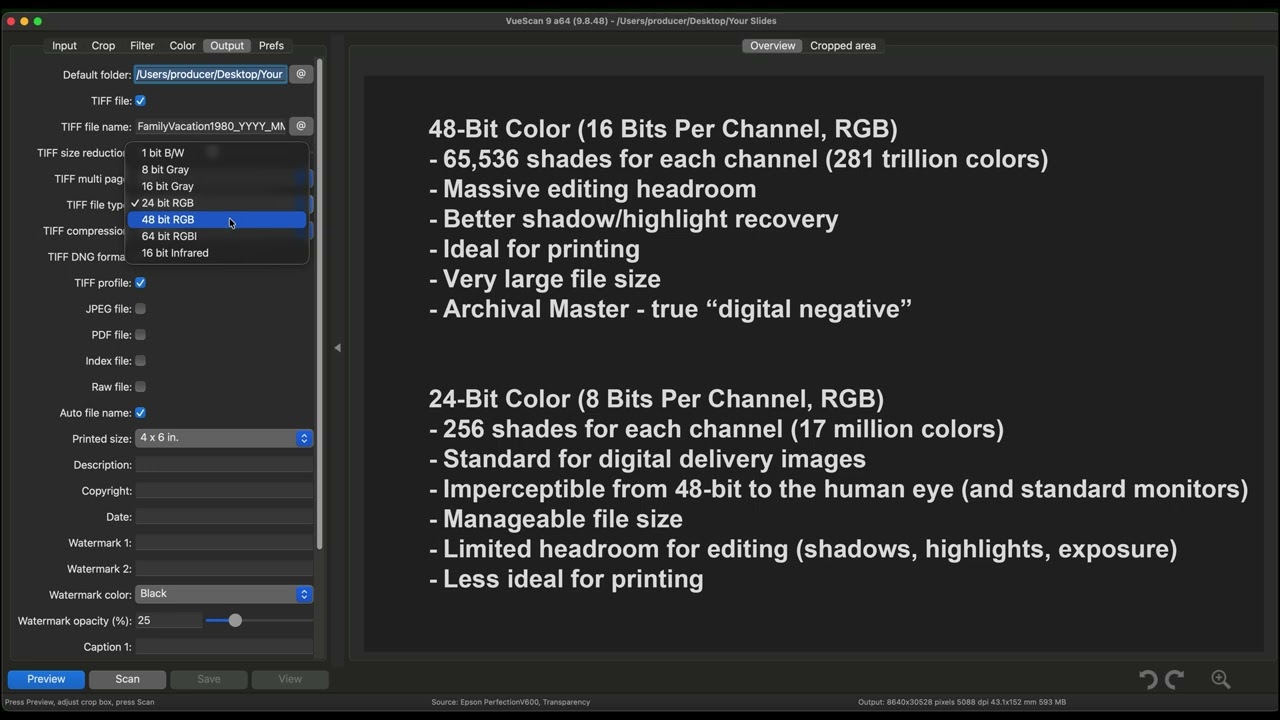Click the Watermark opacity value field
This screenshot has height=720, width=1280.
click(168, 621)
